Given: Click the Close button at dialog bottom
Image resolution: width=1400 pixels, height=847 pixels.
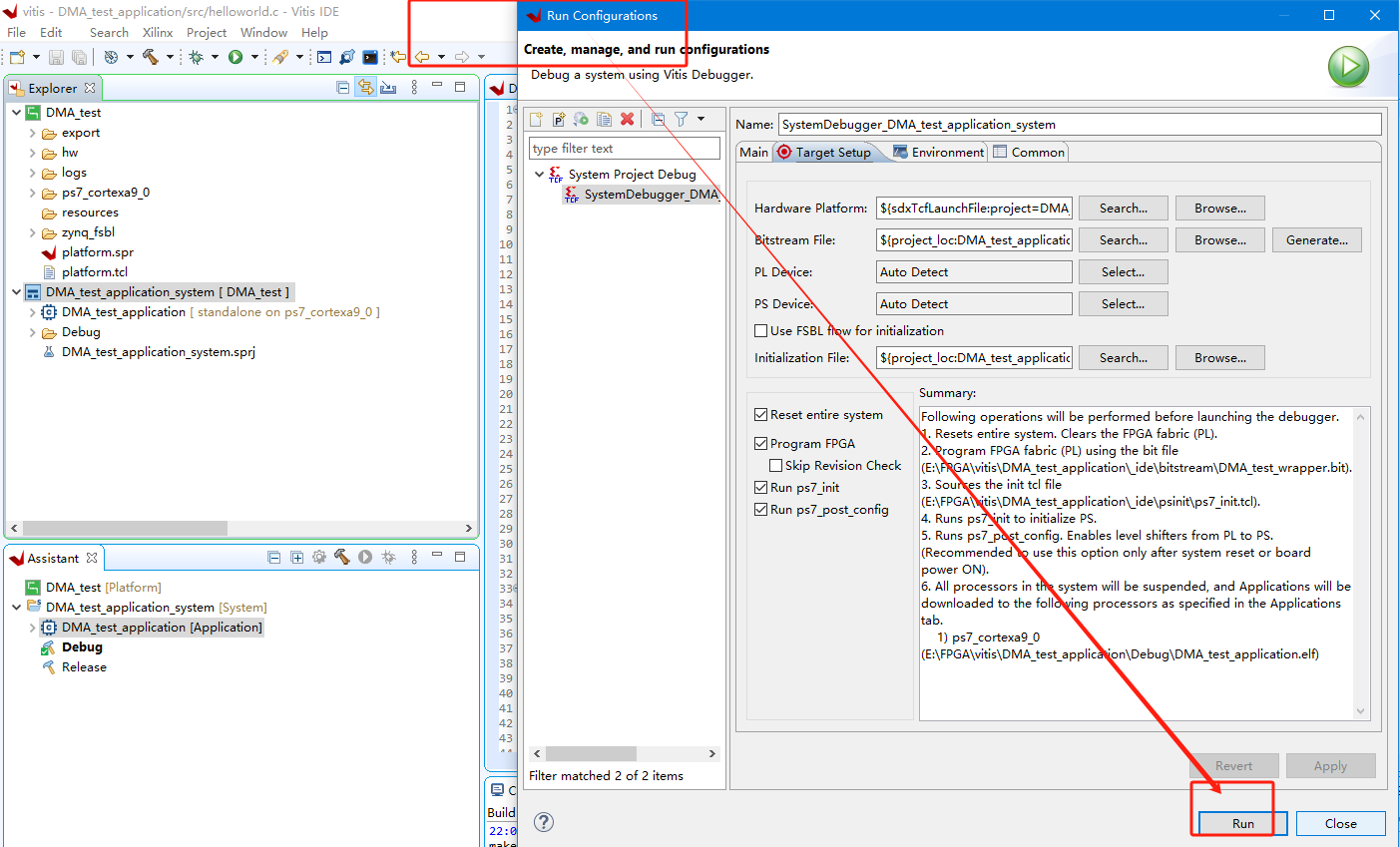Looking at the screenshot, I should (1341, 823).
